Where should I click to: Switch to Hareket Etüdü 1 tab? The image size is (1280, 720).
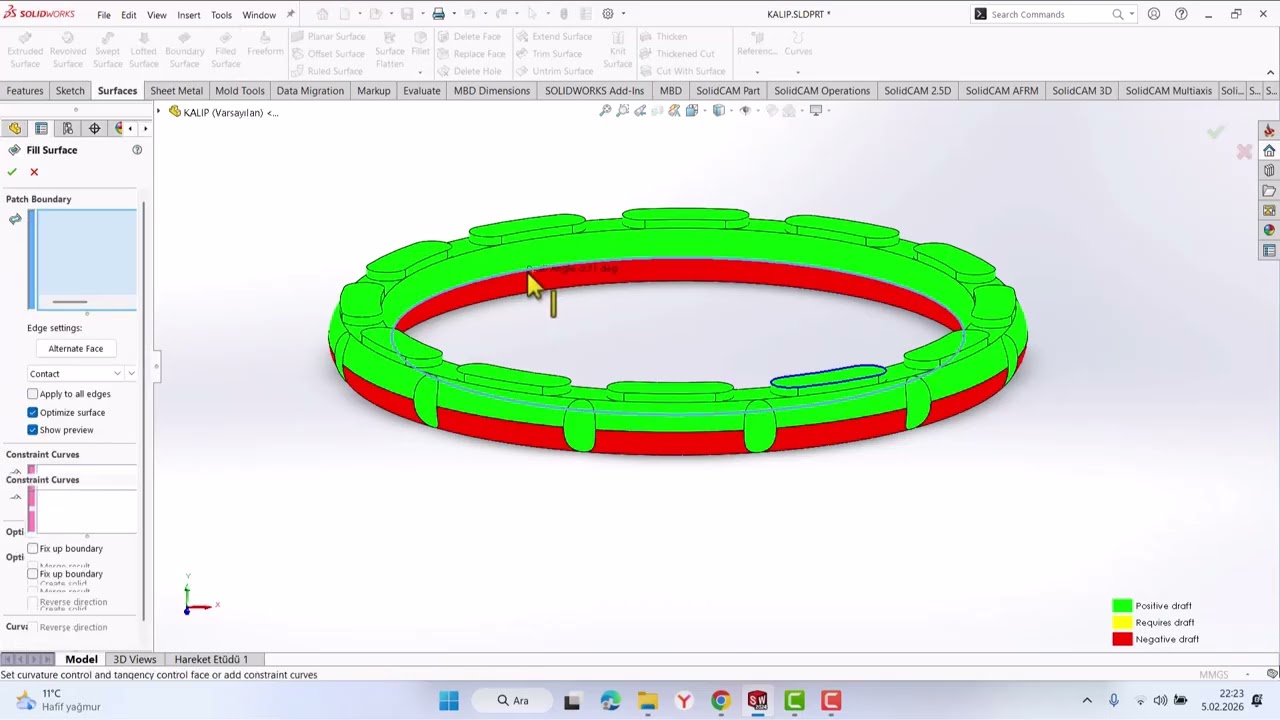coord(211,660)
